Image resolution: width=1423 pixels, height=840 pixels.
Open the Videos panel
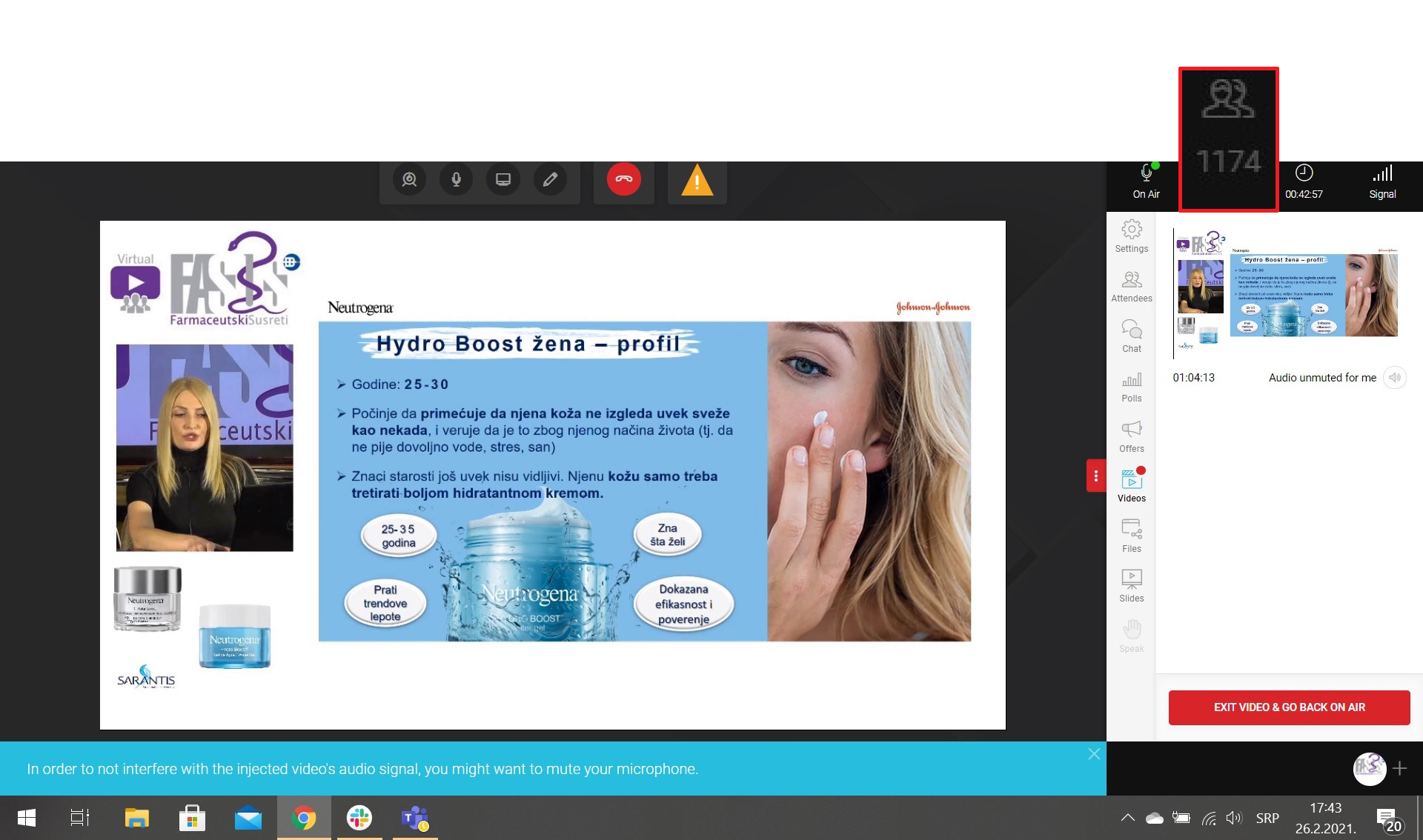pos(1132,486)
